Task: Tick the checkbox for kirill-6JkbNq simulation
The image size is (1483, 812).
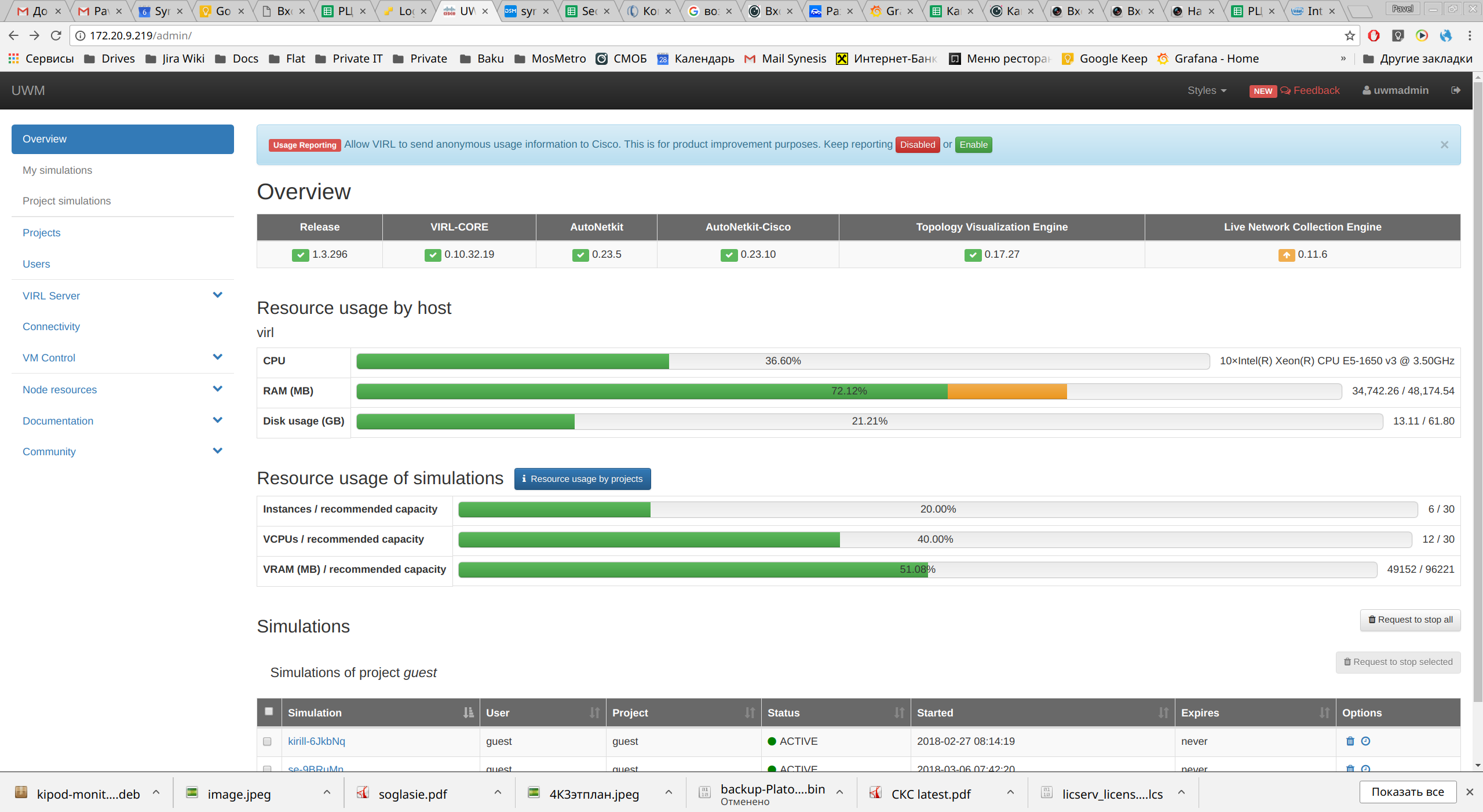Action: pos(267,741)
